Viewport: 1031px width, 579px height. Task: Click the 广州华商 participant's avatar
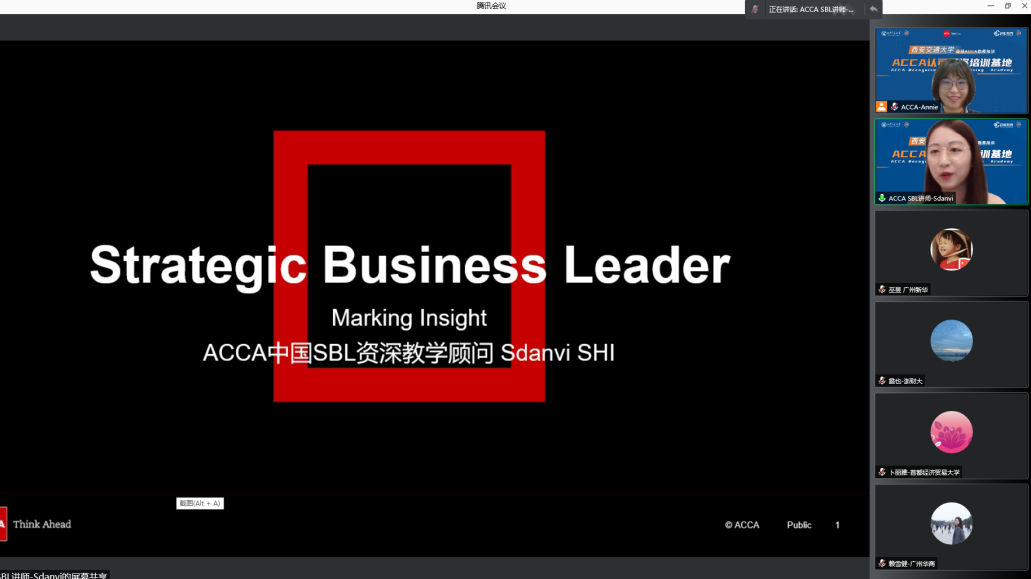(951, 523)
